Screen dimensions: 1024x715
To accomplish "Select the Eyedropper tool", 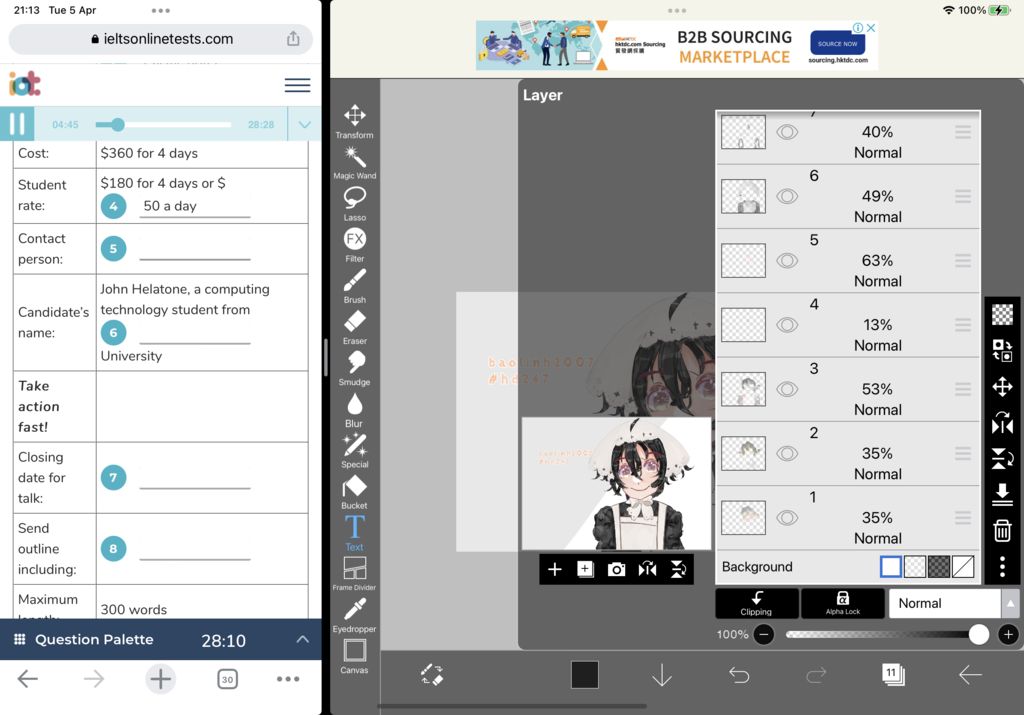I will pos(355,615).
